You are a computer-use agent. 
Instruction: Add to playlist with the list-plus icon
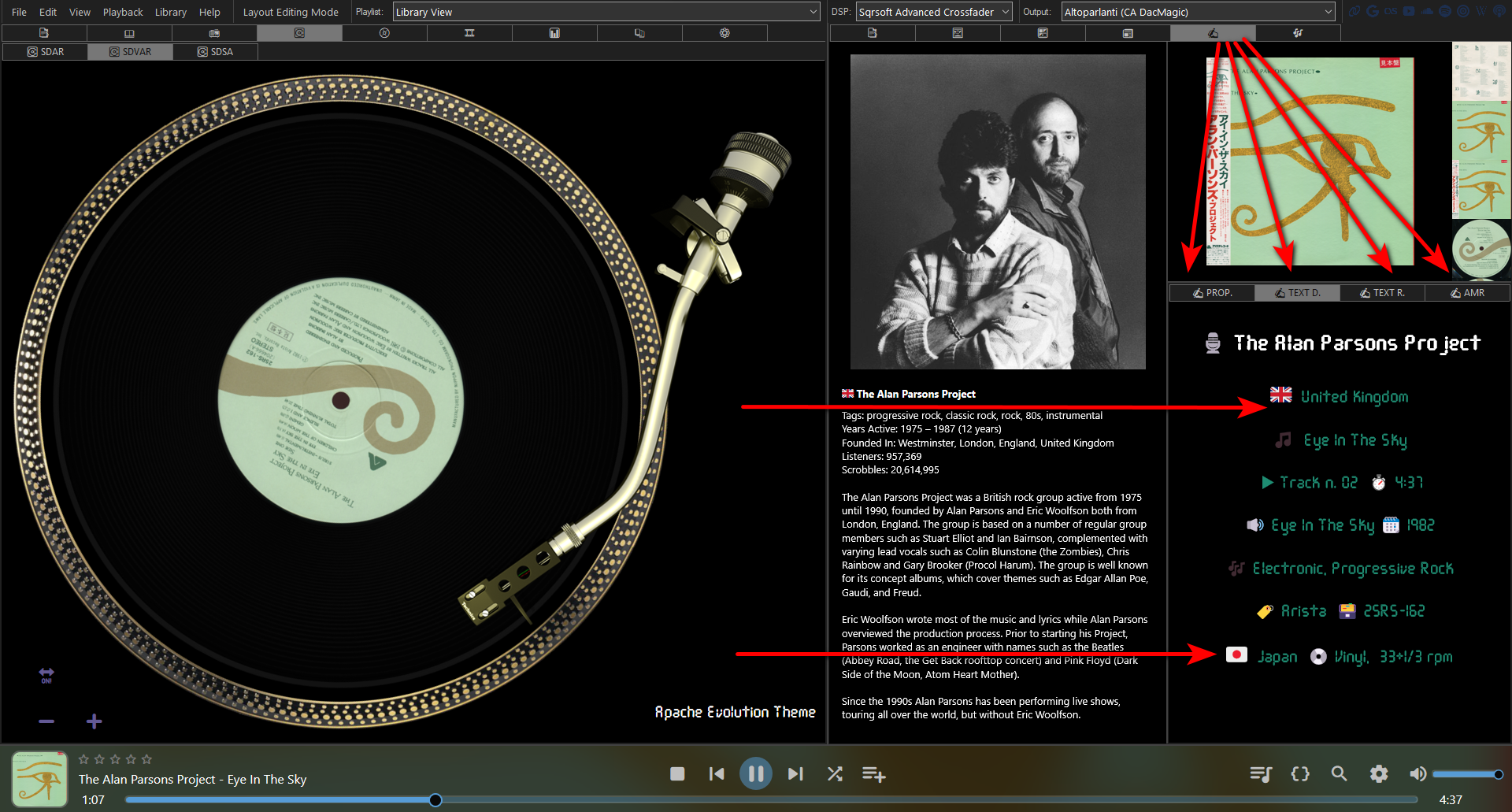pos(873,774)
